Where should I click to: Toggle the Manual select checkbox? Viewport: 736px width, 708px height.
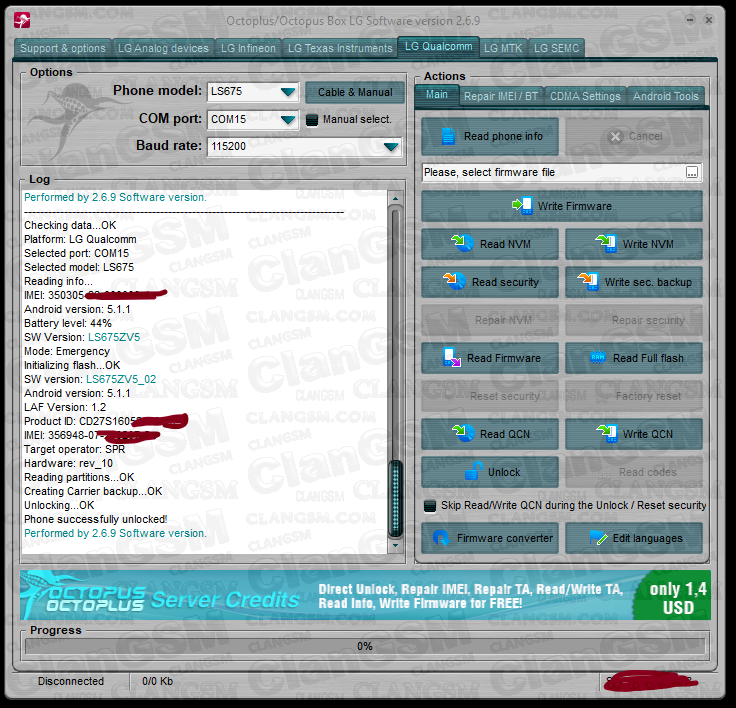pyautogui.click(x=312, y=120)
